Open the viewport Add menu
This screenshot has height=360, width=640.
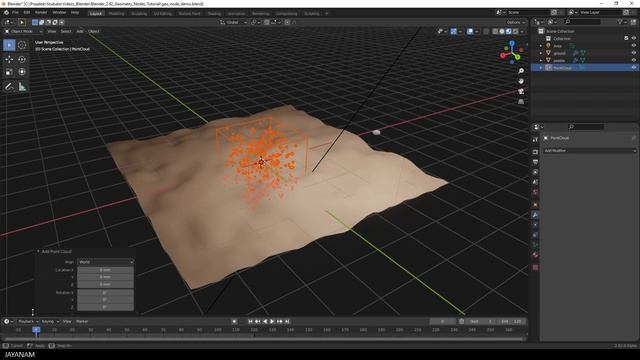pyautogui.click(x=80, y=31)
